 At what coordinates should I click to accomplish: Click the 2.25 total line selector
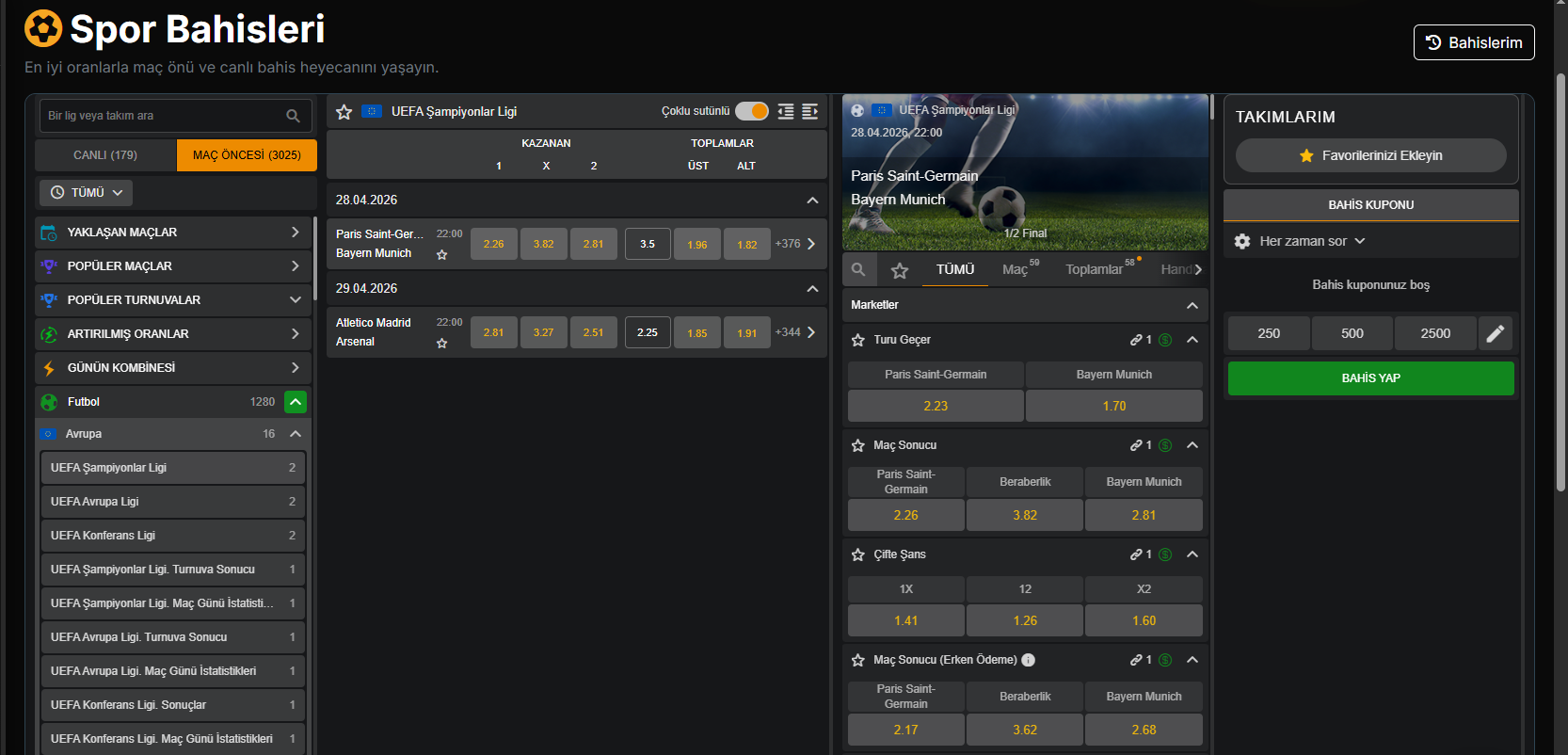pos(648,332)
